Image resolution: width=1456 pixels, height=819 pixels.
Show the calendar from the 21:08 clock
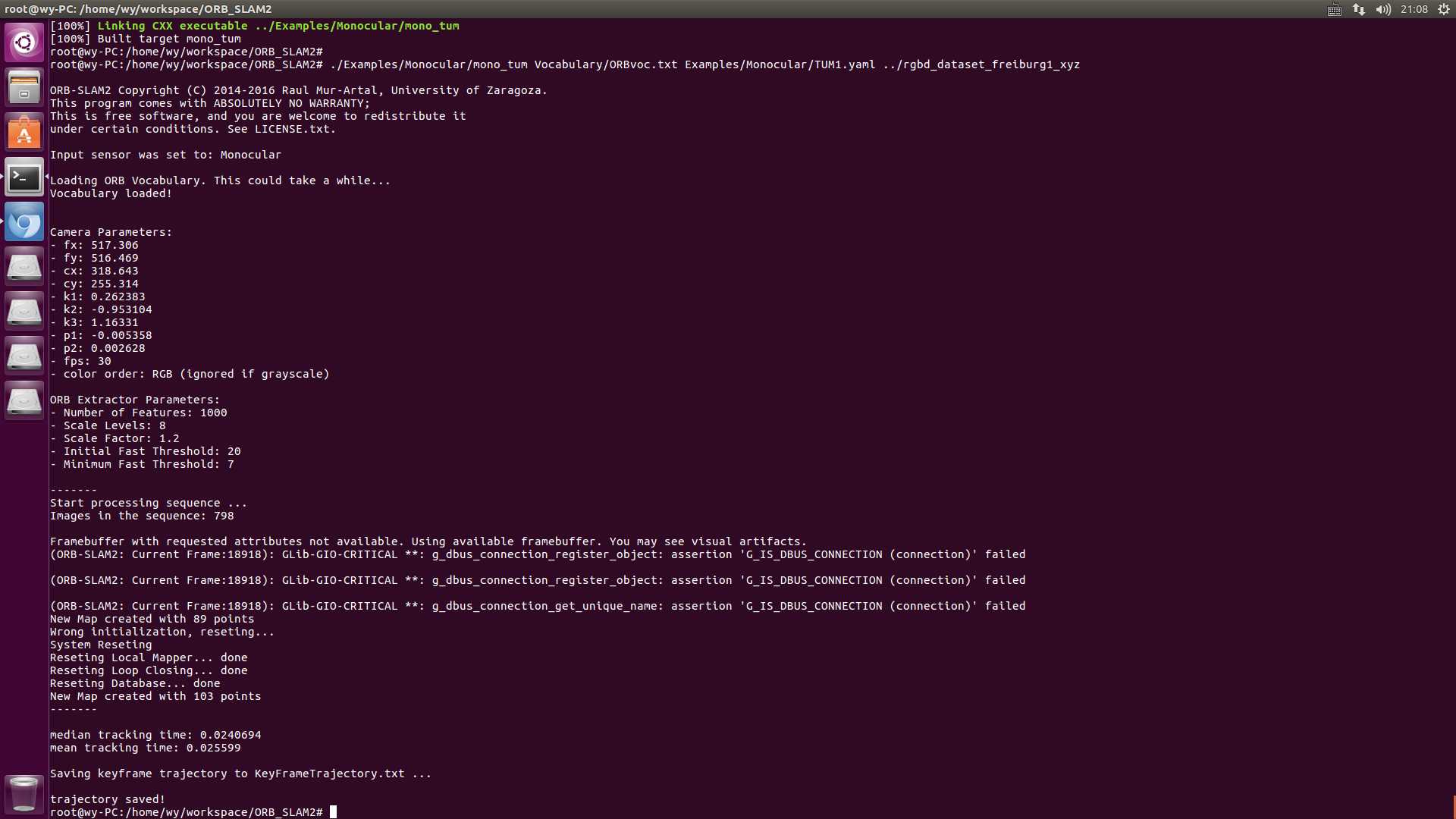click(x=1414, y=9)
